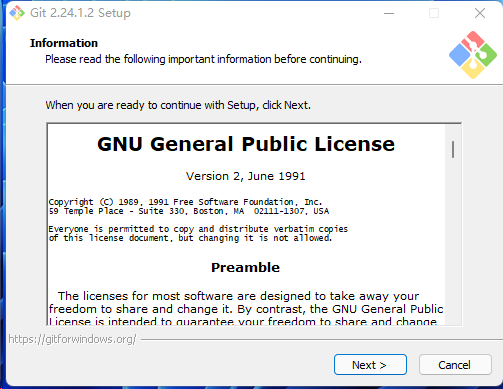
Task: Cancel the Git installation
Action: [x=455, y=365]
